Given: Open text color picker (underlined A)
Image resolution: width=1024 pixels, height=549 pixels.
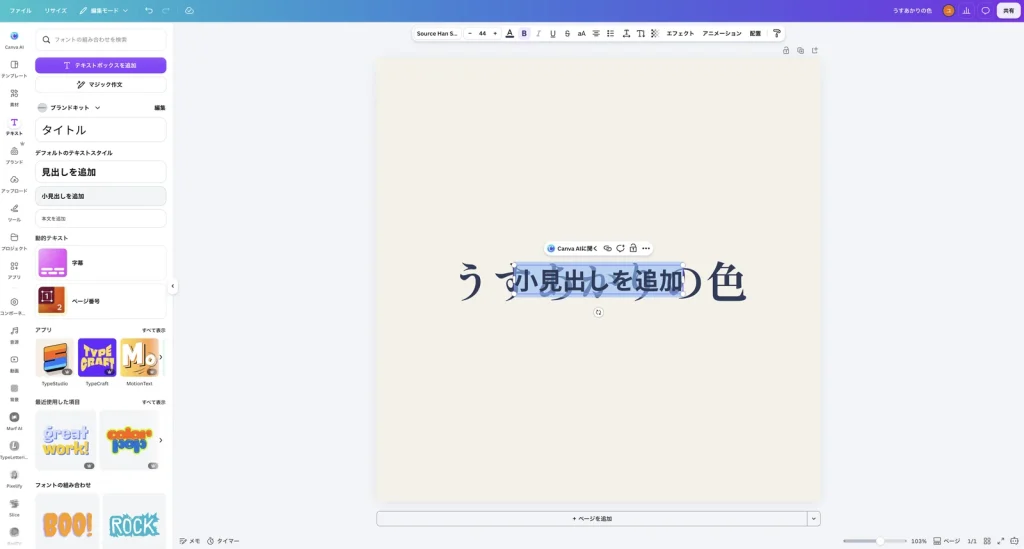Looking at the screenshot, I should click(510, 33).
